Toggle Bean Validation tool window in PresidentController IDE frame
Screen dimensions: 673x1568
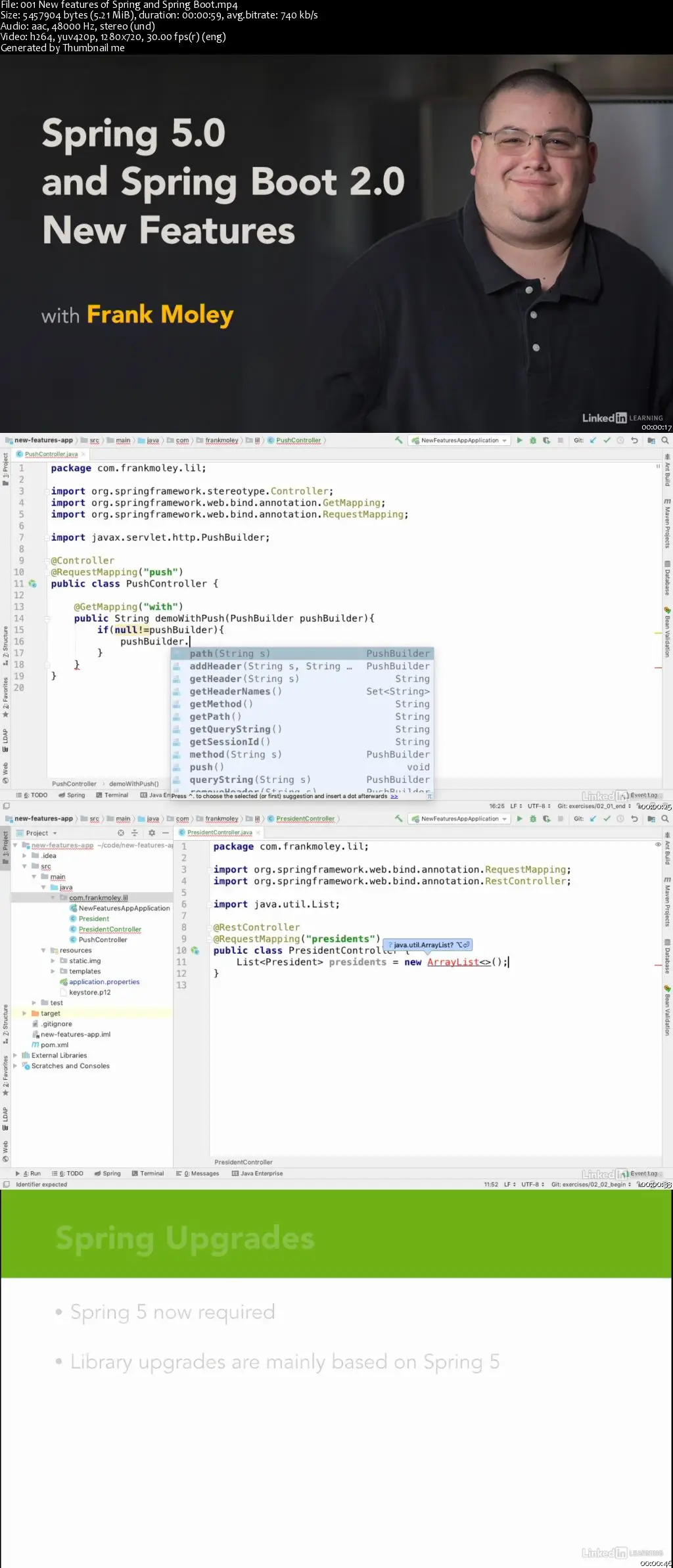click(x=667, y=1012)
